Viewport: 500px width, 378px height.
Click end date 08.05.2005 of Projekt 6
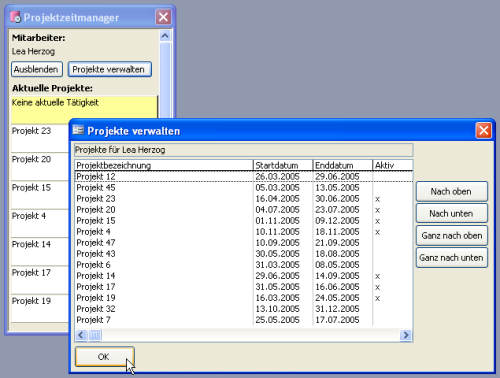point(337,264)
